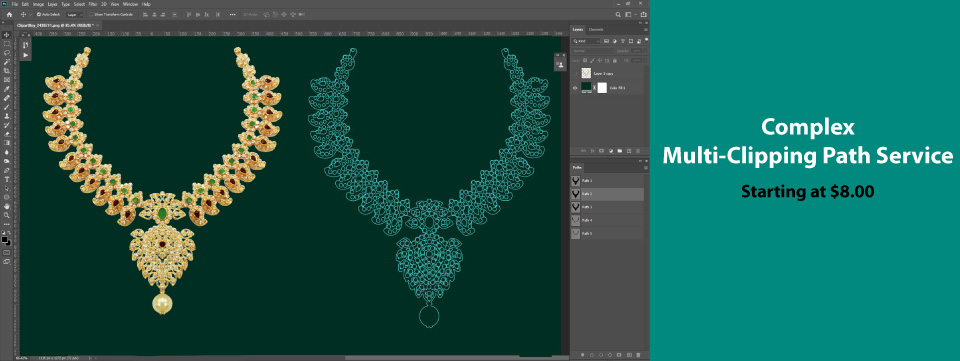
Task: Open the collapsed Actions panel play icon
Action: (x=25, y=55)
